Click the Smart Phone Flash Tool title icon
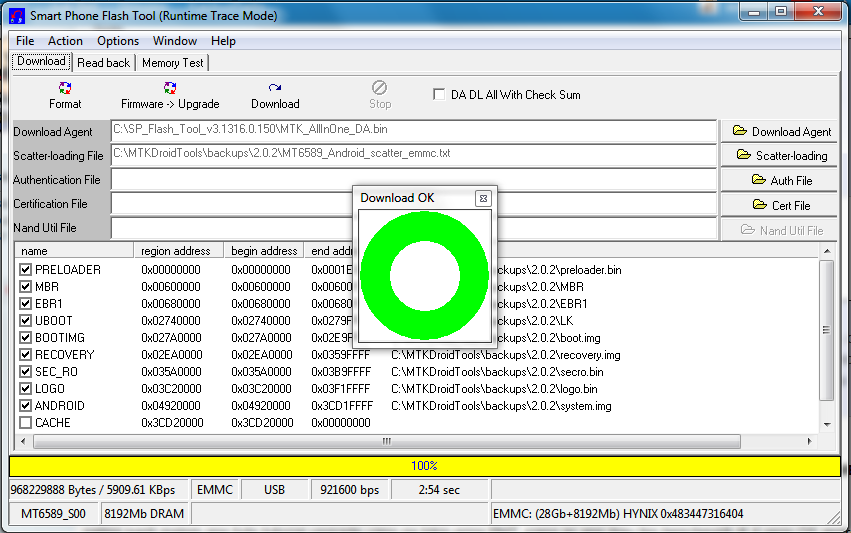851x533 pixels. 17,16
